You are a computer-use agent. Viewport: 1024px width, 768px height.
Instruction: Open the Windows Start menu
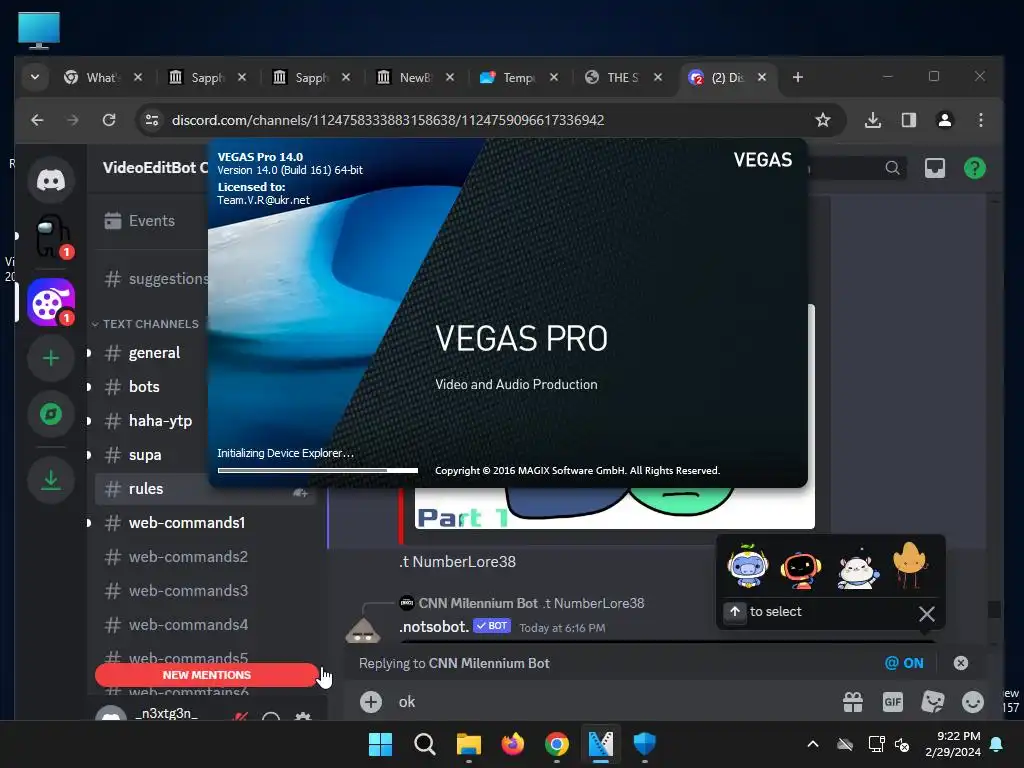pos(380,744)
